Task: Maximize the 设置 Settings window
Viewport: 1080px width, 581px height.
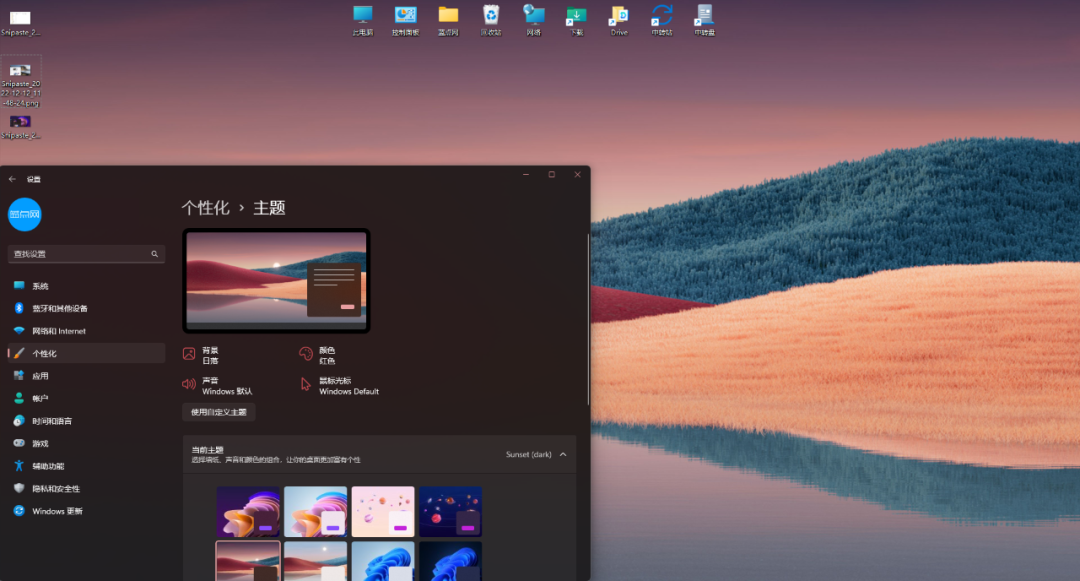Action: (x=552, y=175)
